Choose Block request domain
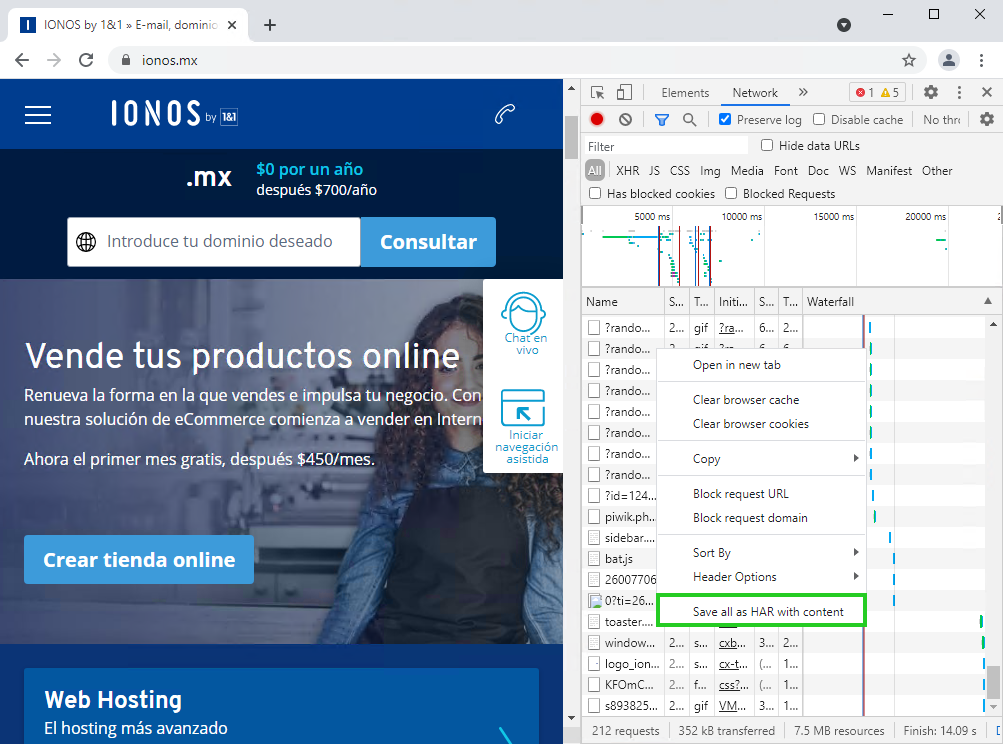Viewport: 1003px width, 744px height. tap(761, 518)
